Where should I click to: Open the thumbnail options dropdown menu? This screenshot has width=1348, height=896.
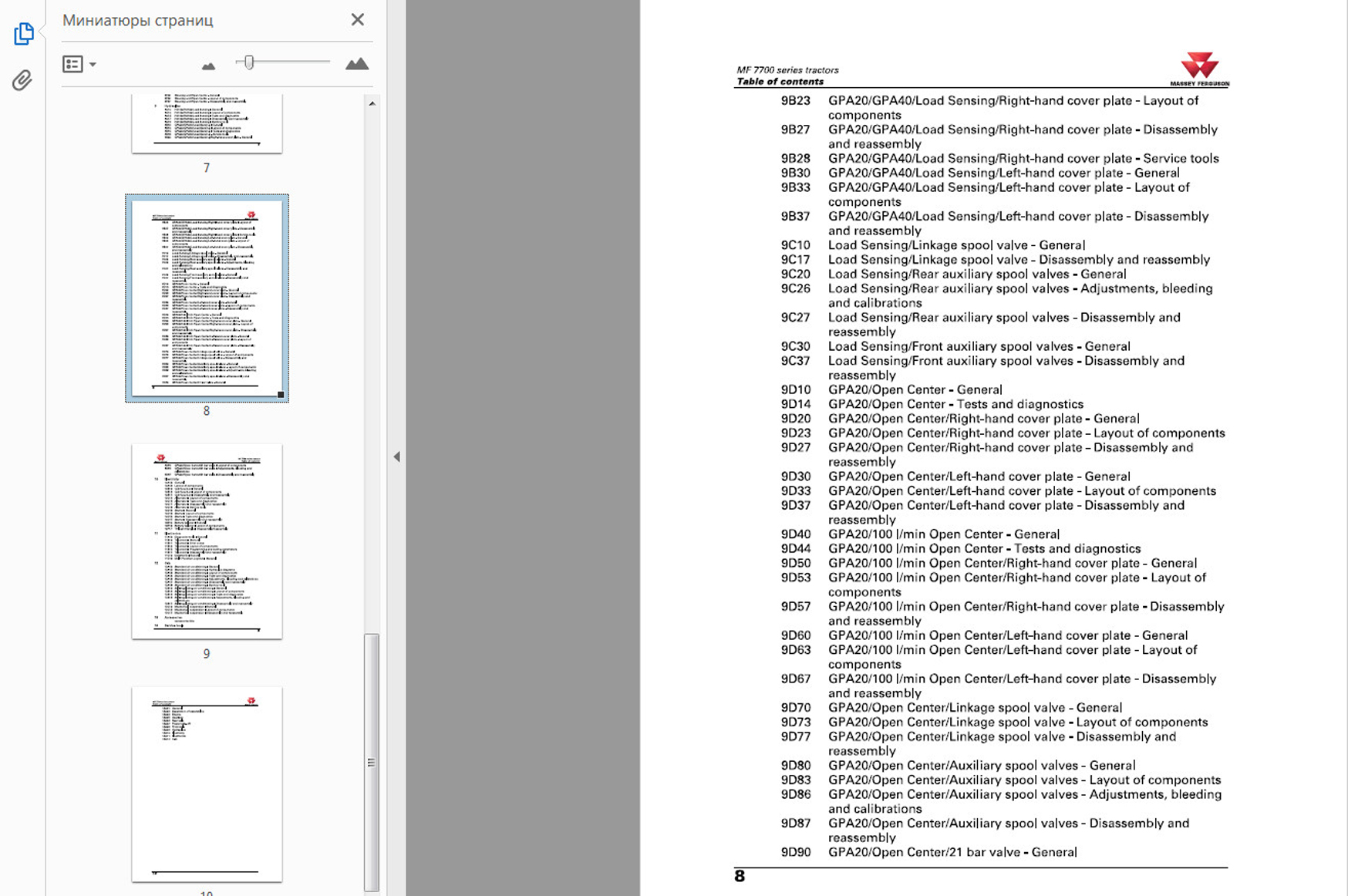pos(79,64)
